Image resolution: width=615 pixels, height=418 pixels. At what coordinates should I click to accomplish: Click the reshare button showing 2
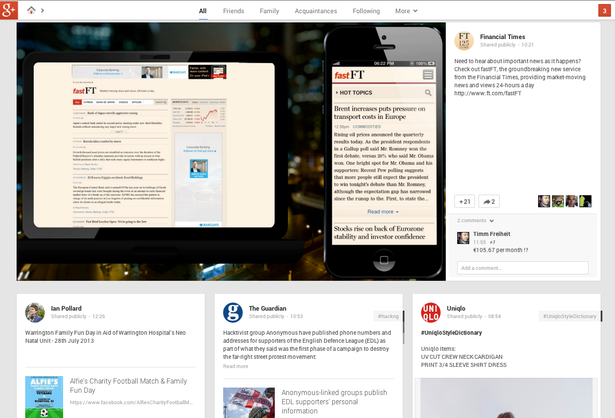coord(489,201)
